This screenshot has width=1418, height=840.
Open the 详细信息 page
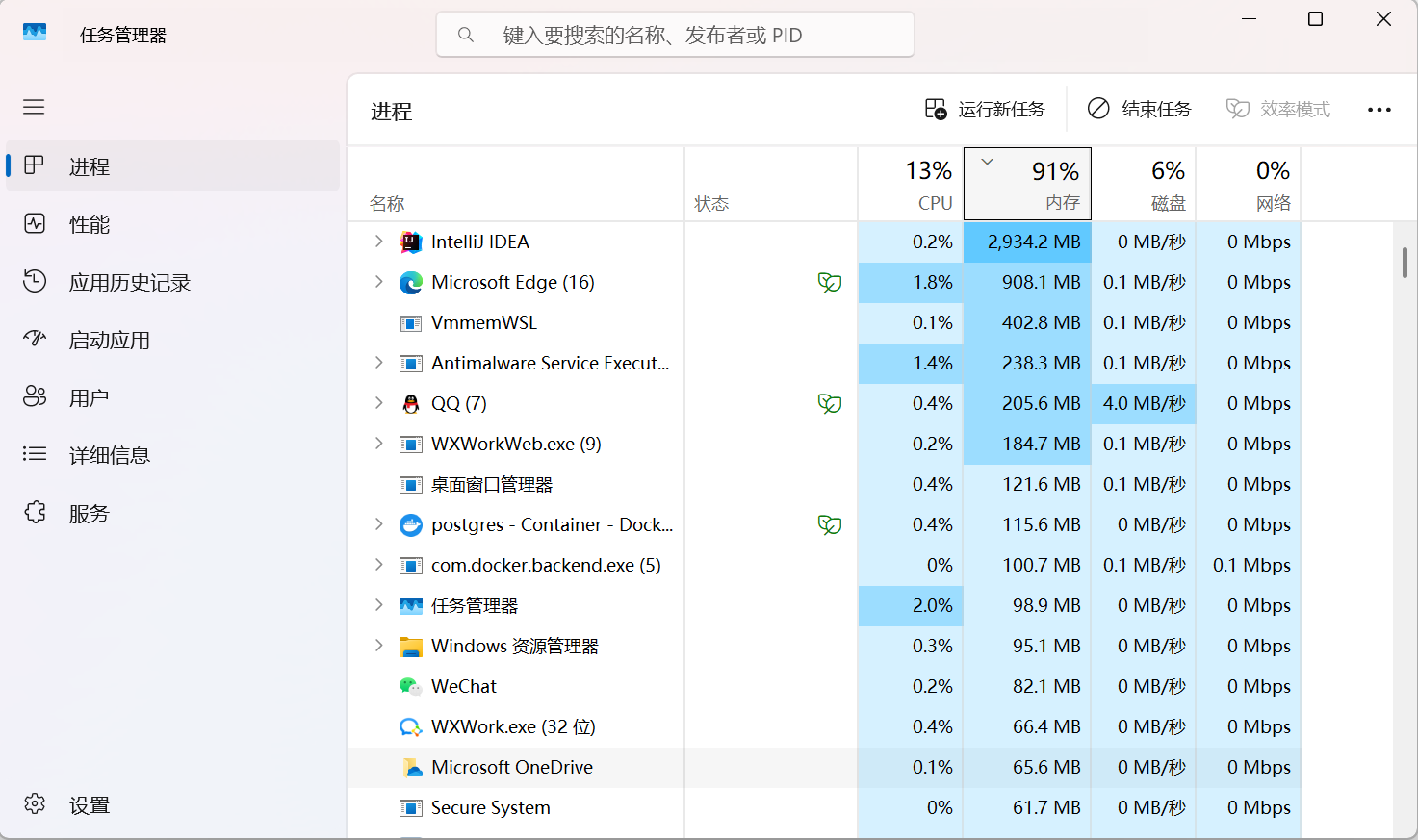pyautogui.click(x=173, y=455)
